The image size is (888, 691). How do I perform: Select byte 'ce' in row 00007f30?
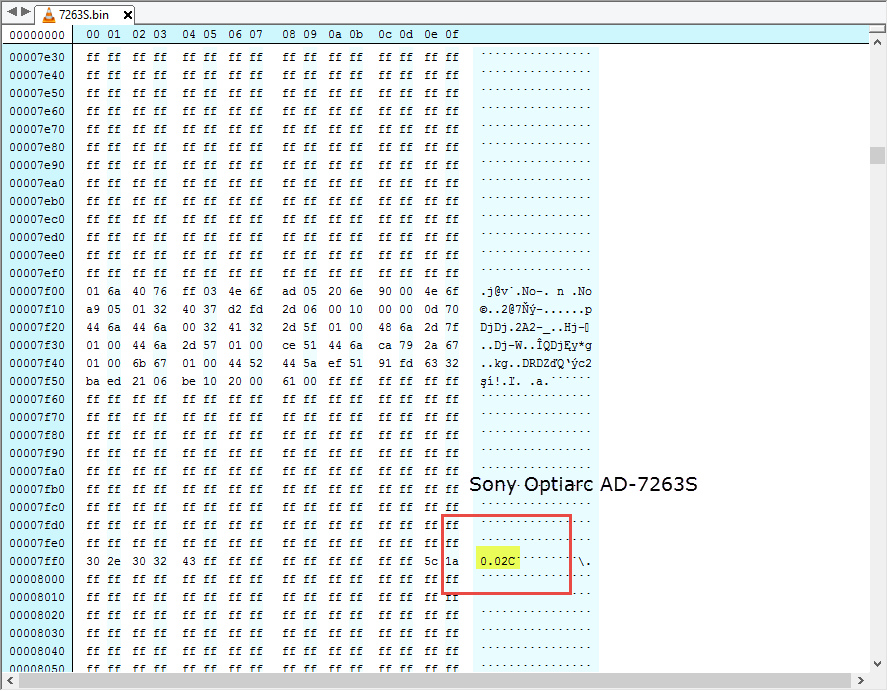click(x=289, y=346)
